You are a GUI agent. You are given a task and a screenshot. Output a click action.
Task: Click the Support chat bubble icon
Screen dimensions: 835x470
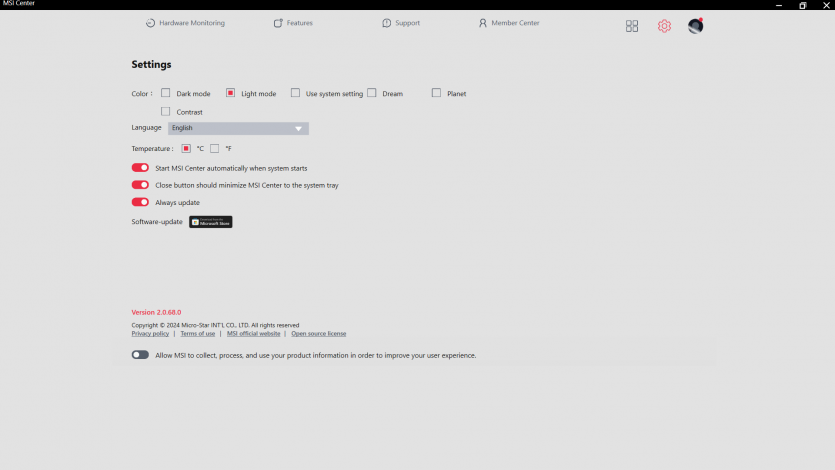point(387,23)
